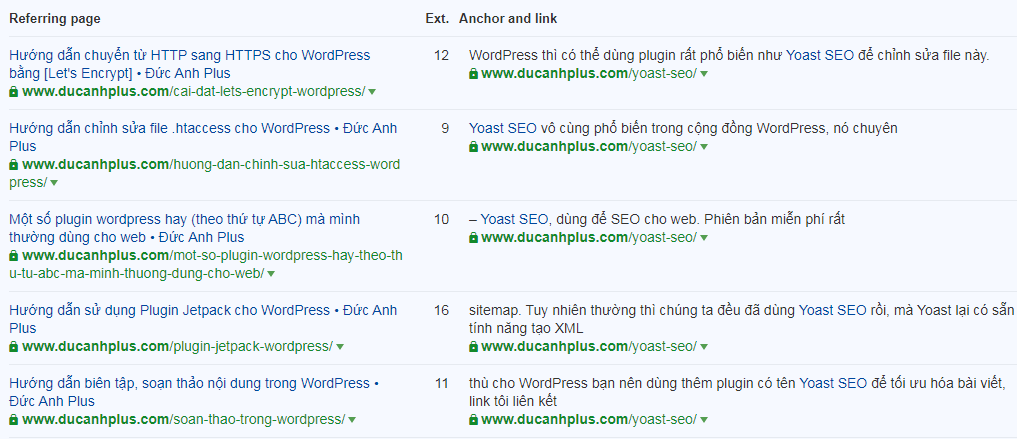
Task: Open the Plugin Jetpack guide page title
Action: (203, 318)
